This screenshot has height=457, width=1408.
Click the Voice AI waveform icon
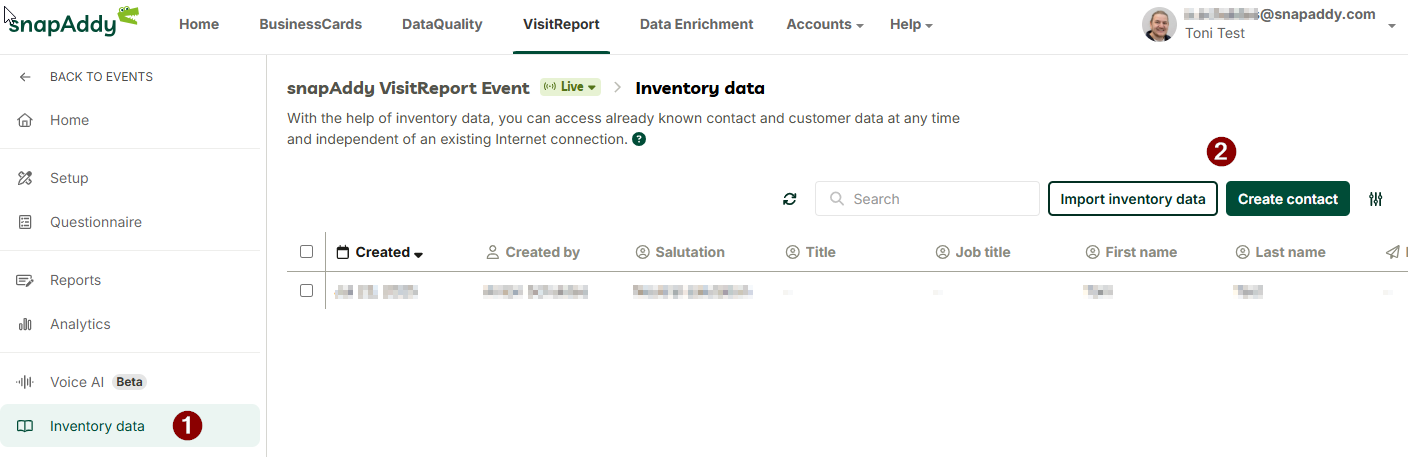pyautogui.click(x=26, y=382)
